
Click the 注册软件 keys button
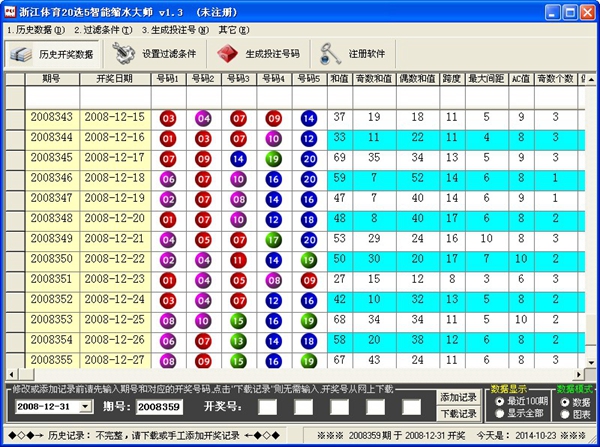pyautogui.click(x=353, y=54)
